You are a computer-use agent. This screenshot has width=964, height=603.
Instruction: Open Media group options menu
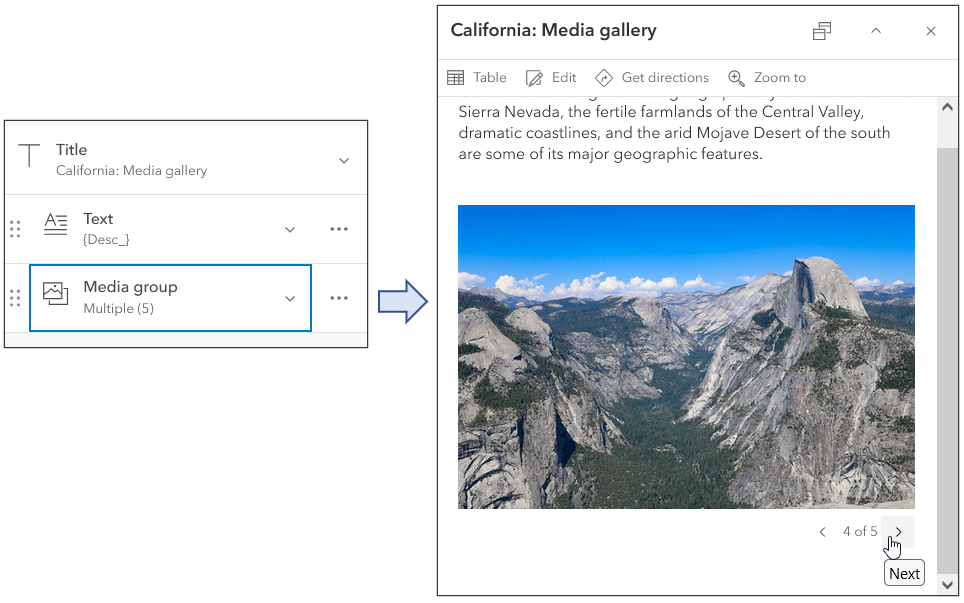339,298
